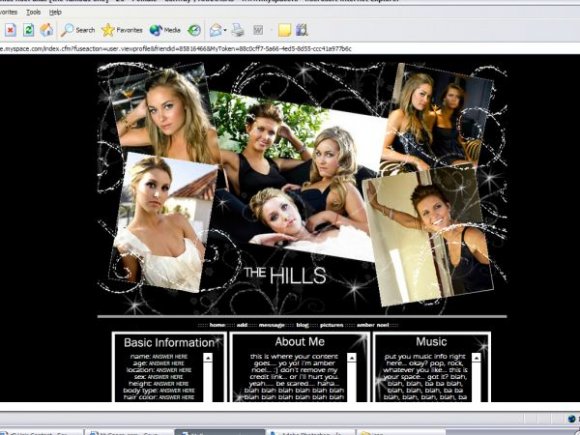Expand the Mail dropdown arrow

pyautogui.click(x=225, y=30)
